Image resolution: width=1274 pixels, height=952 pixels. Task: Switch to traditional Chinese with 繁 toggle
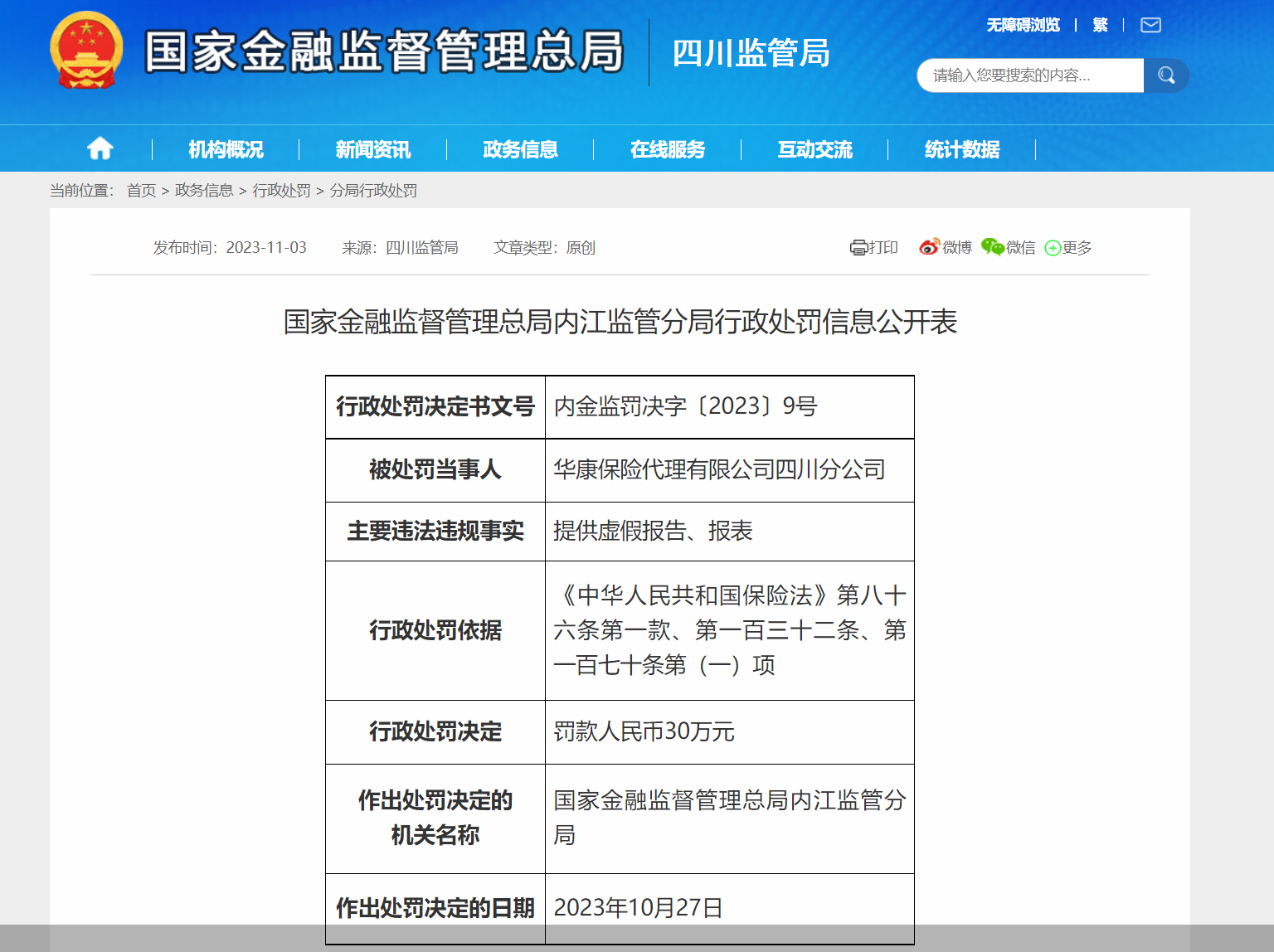1101,25
